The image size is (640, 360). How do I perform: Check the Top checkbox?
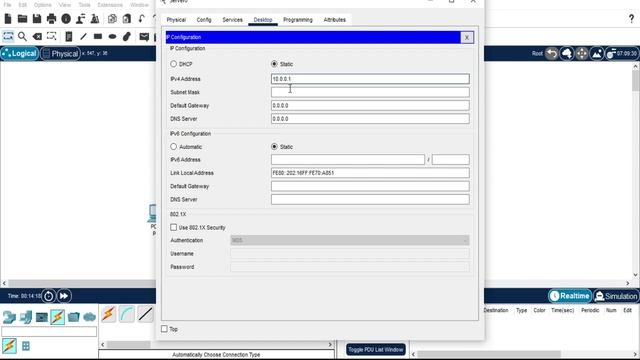[x=164, y=329]
